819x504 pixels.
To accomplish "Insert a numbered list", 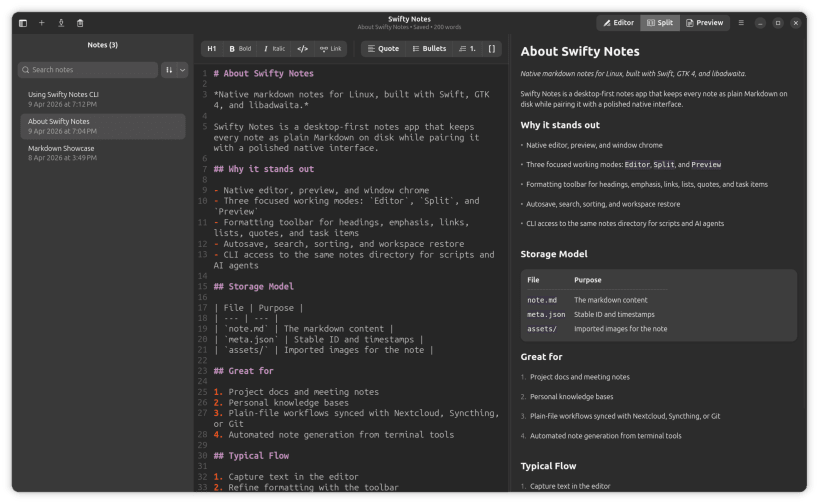I will (466, 48).
